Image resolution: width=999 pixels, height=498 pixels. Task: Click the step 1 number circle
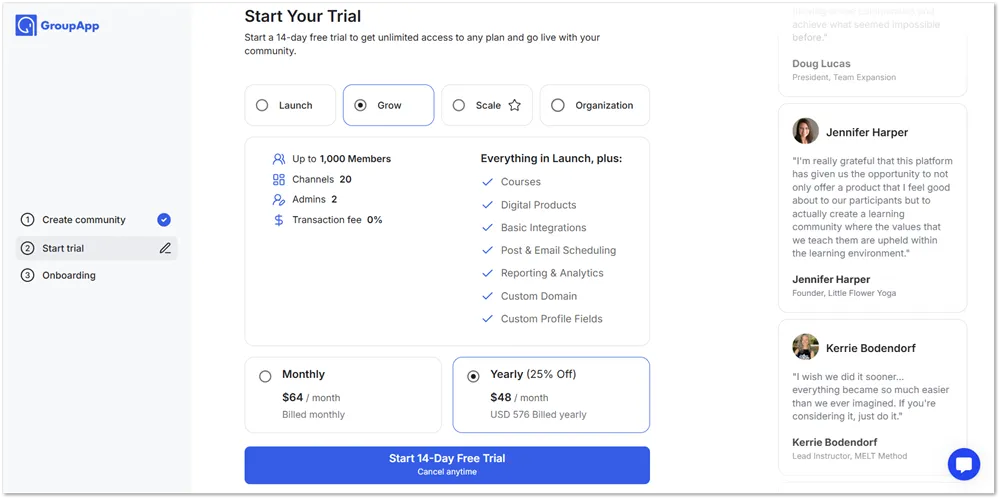pyautogui.click(x=27, y=220)
